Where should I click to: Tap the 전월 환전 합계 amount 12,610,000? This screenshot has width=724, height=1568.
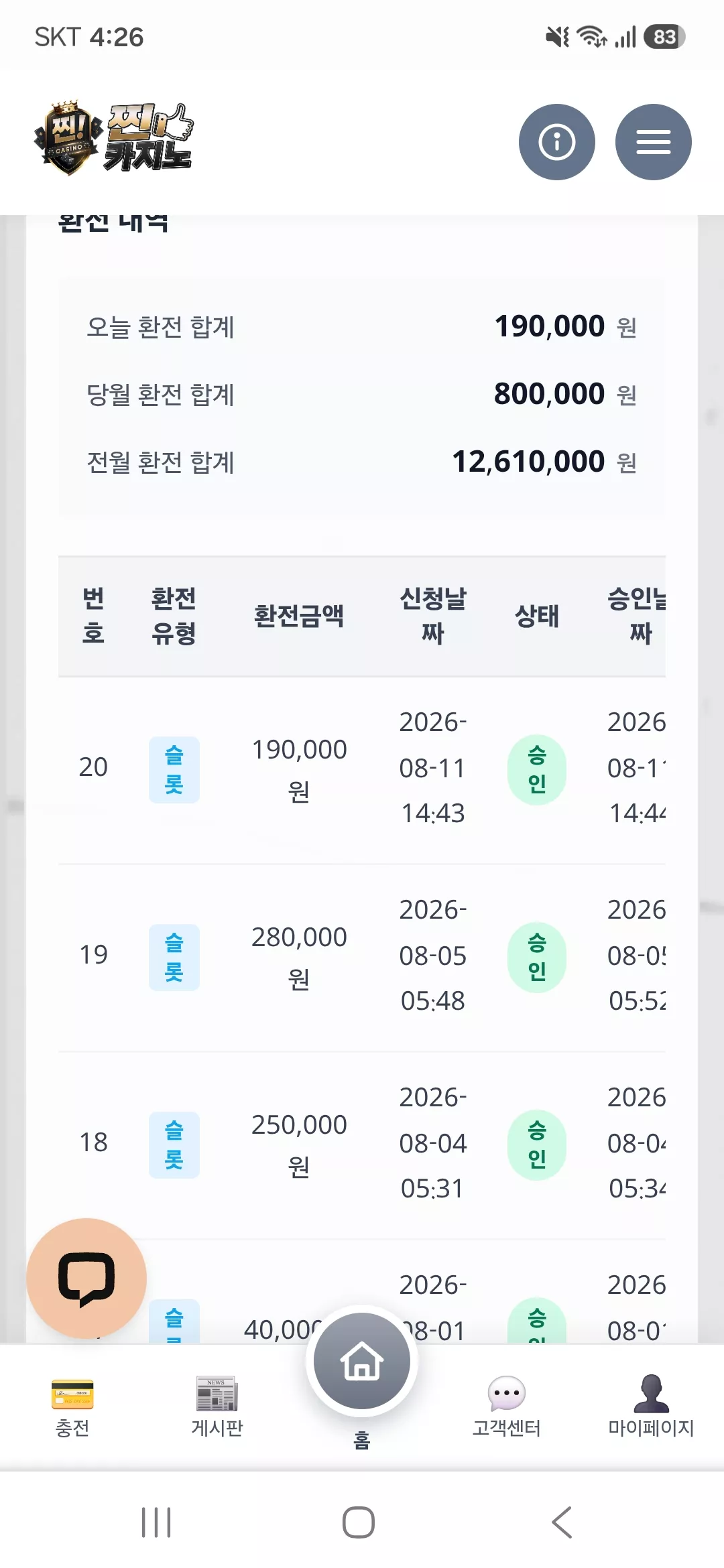(528, 461)
